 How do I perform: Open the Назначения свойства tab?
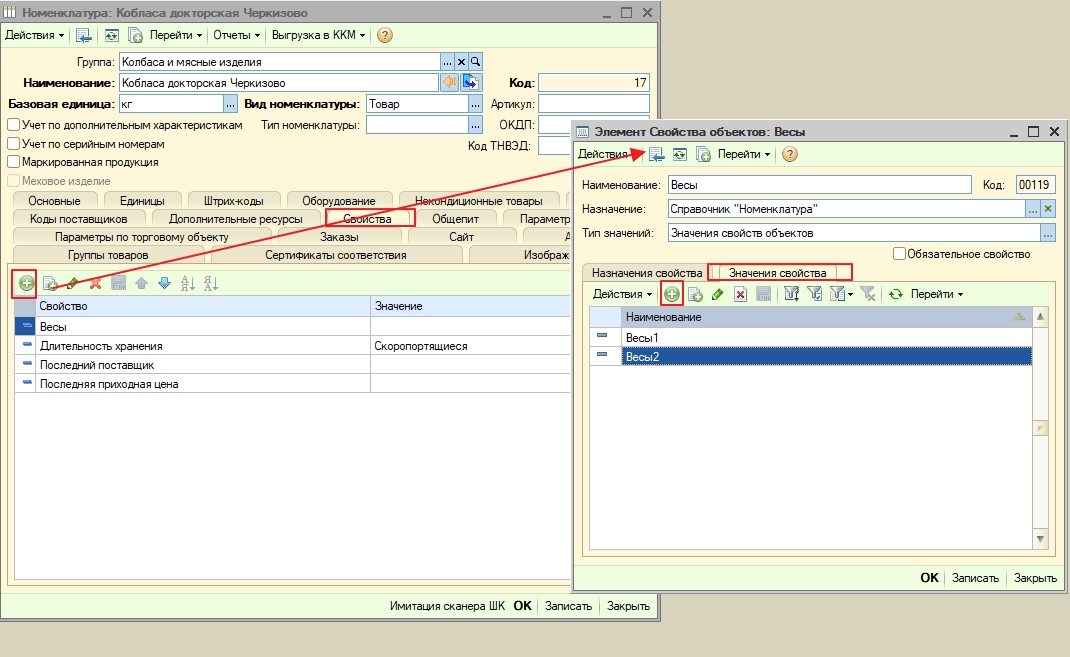coord(646,273)
